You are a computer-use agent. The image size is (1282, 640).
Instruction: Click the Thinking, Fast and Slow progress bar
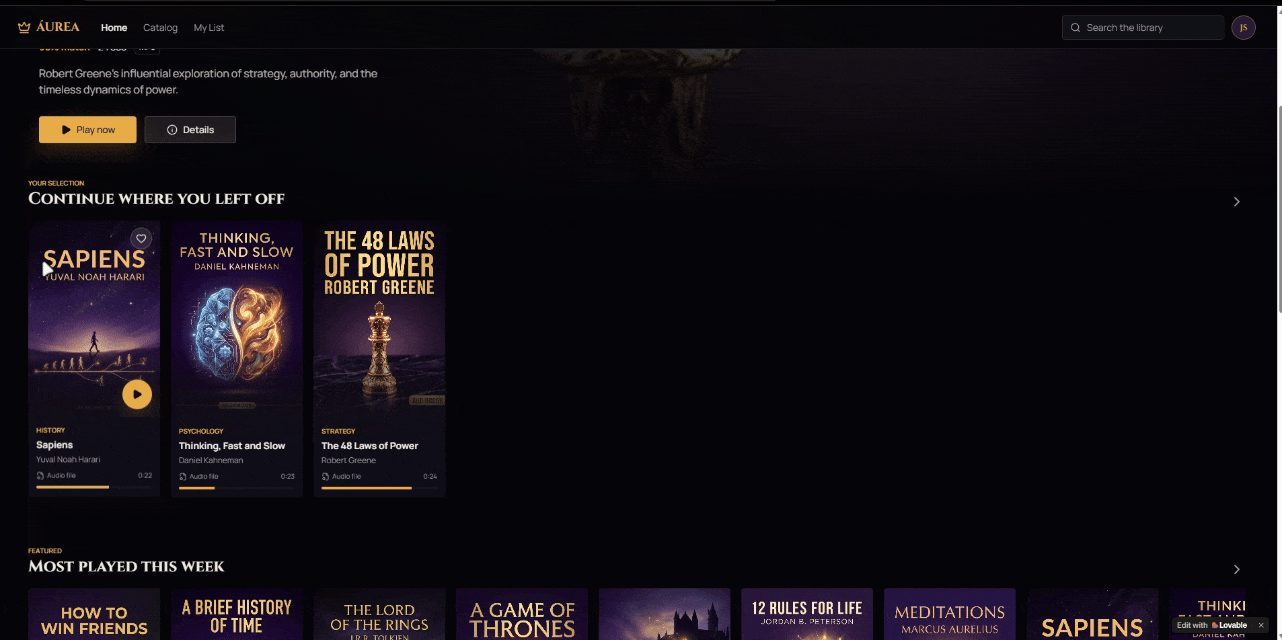coord(237,488)
